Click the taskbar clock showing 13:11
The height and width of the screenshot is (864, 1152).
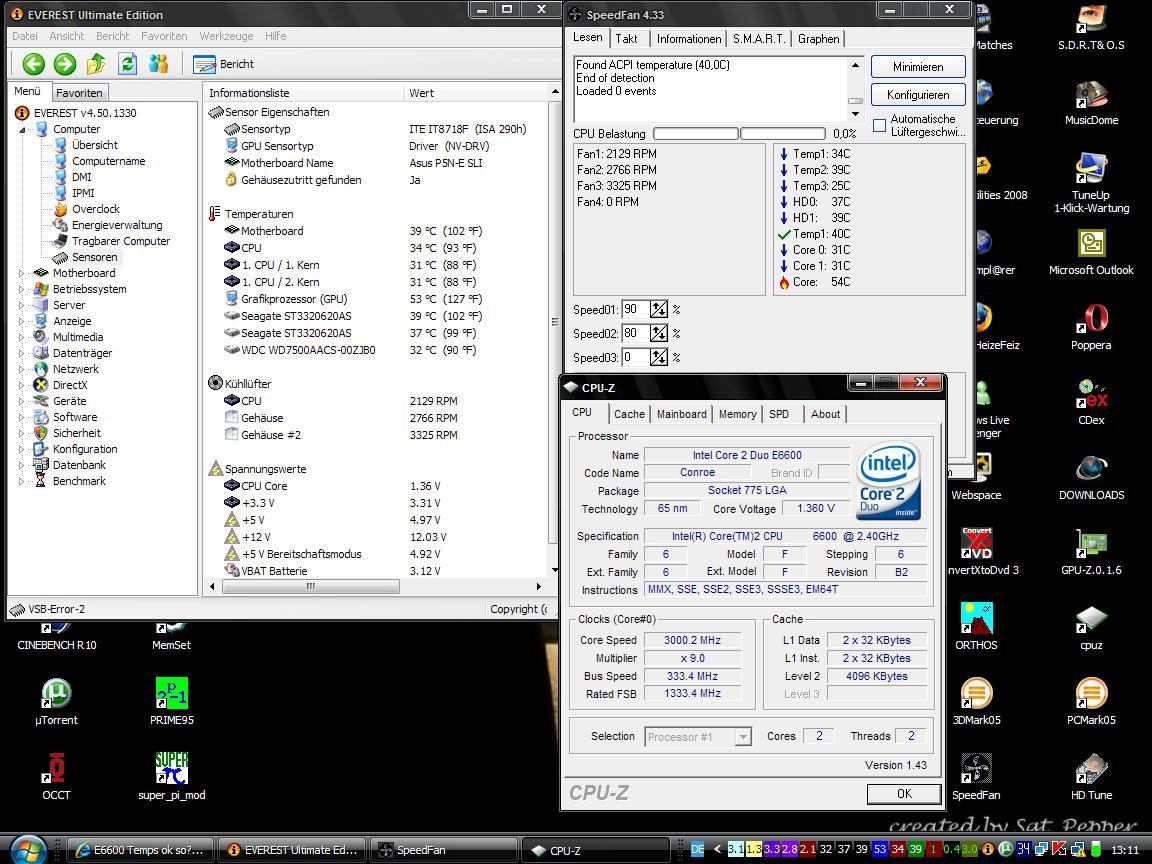[1125, 850]
